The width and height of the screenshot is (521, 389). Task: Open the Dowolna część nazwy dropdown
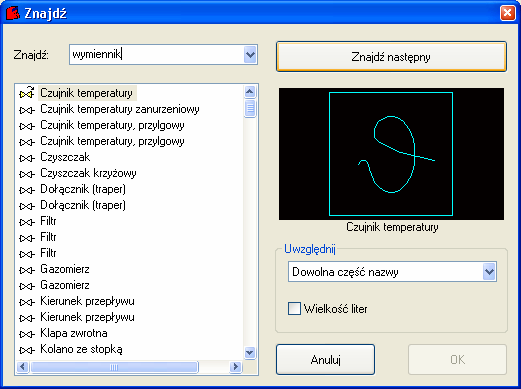(489, 272)
